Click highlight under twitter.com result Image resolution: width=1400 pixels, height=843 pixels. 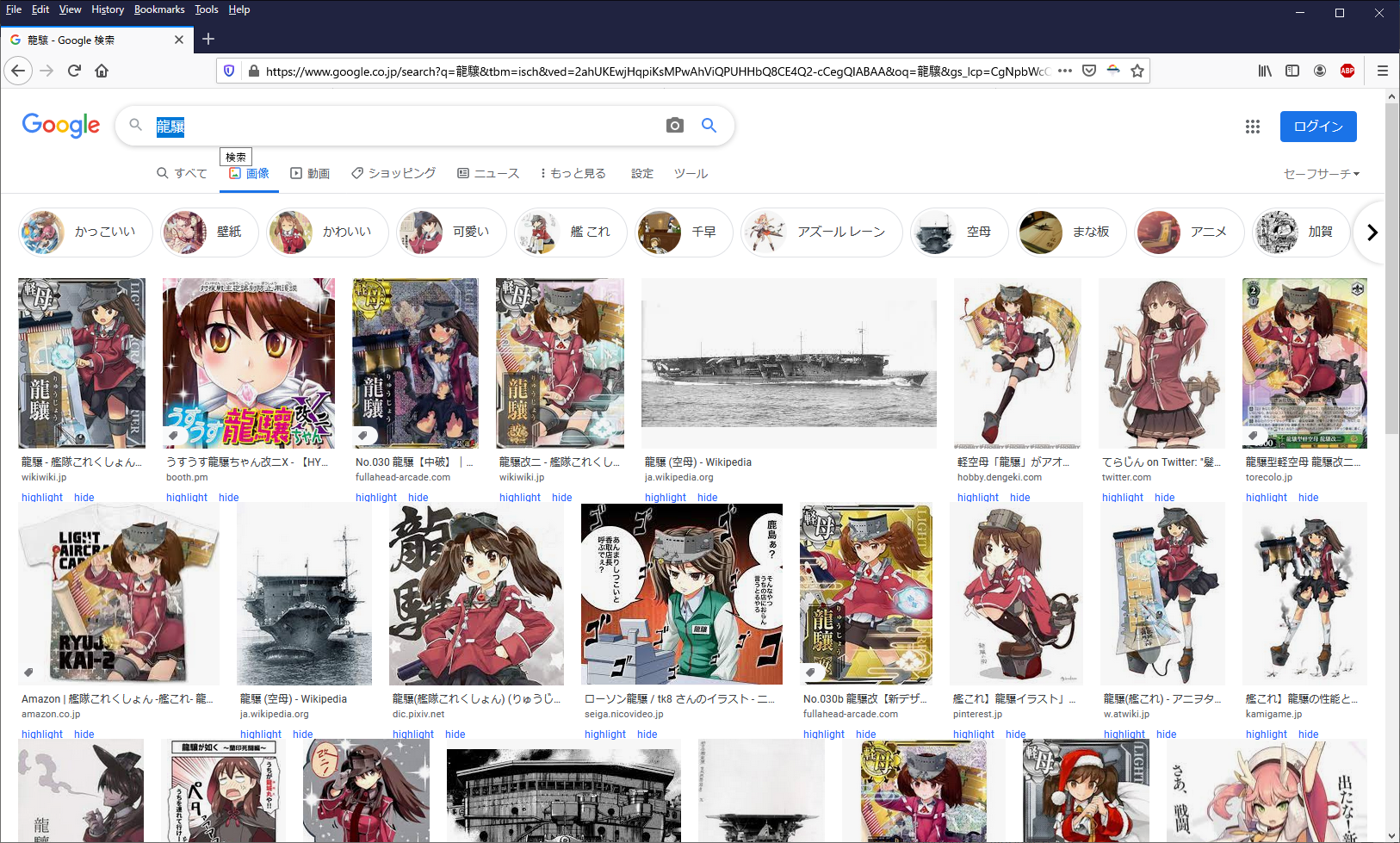1123,498
